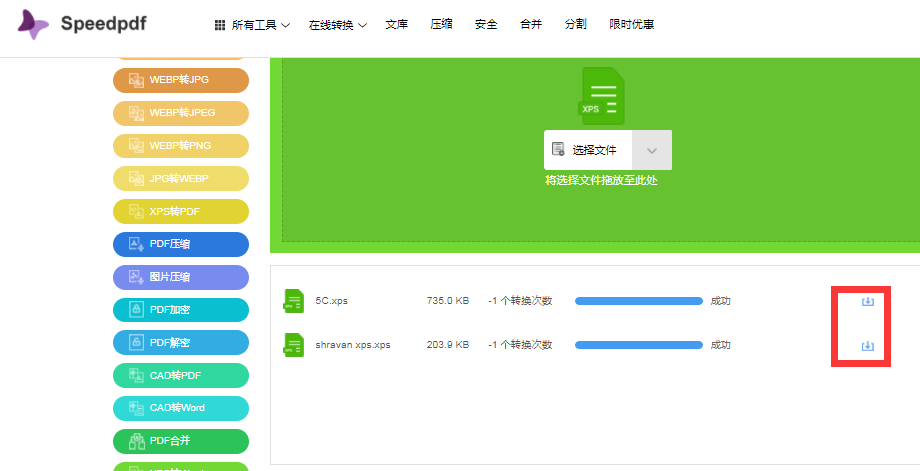Click the 图片压缩 icon

click(x=136, y=277)
